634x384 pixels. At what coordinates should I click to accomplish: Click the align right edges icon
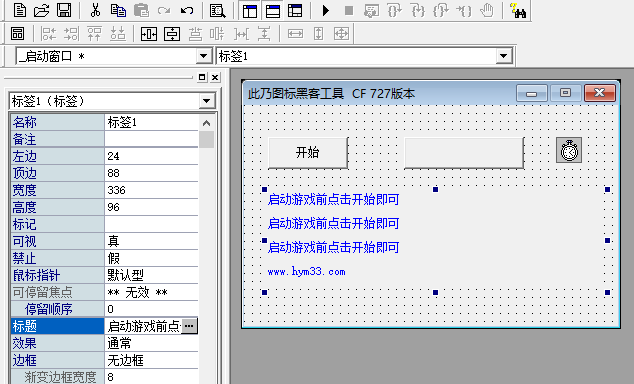pyautogui.click(x=72, y=34)
